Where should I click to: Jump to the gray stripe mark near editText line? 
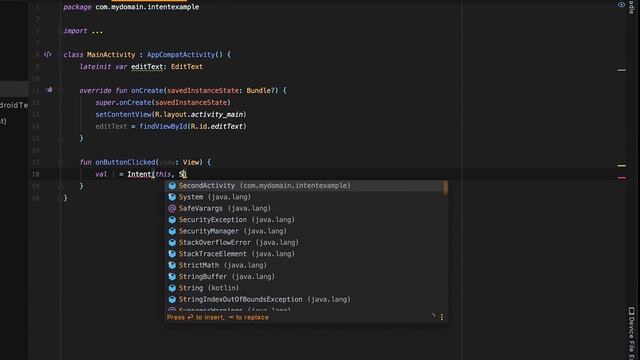click(621, 70)
